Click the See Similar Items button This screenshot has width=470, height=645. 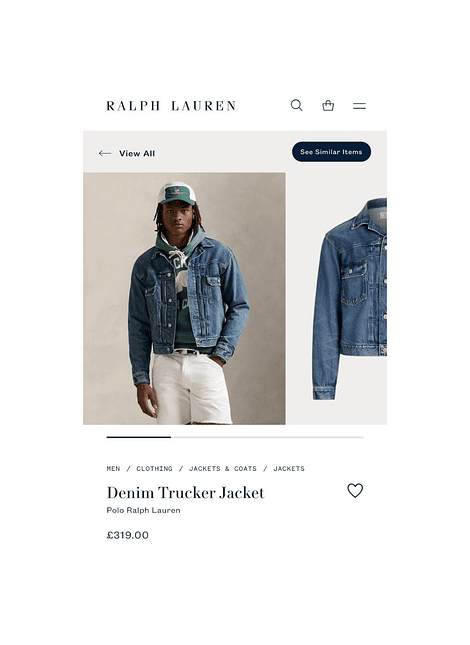point(331,152)
